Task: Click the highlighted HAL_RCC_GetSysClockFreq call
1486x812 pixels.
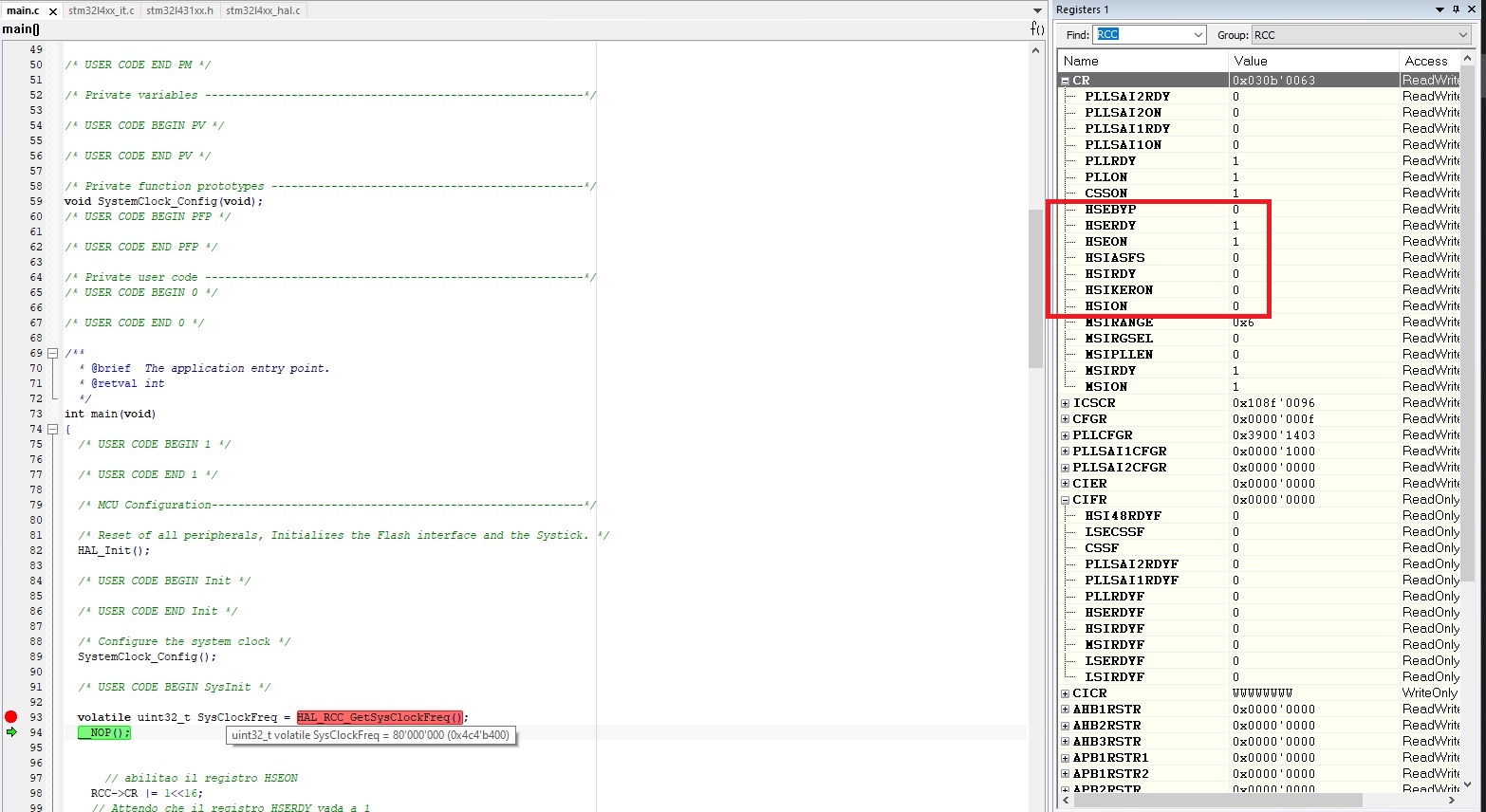Action: pyautogui.click(x=379, y=717)
